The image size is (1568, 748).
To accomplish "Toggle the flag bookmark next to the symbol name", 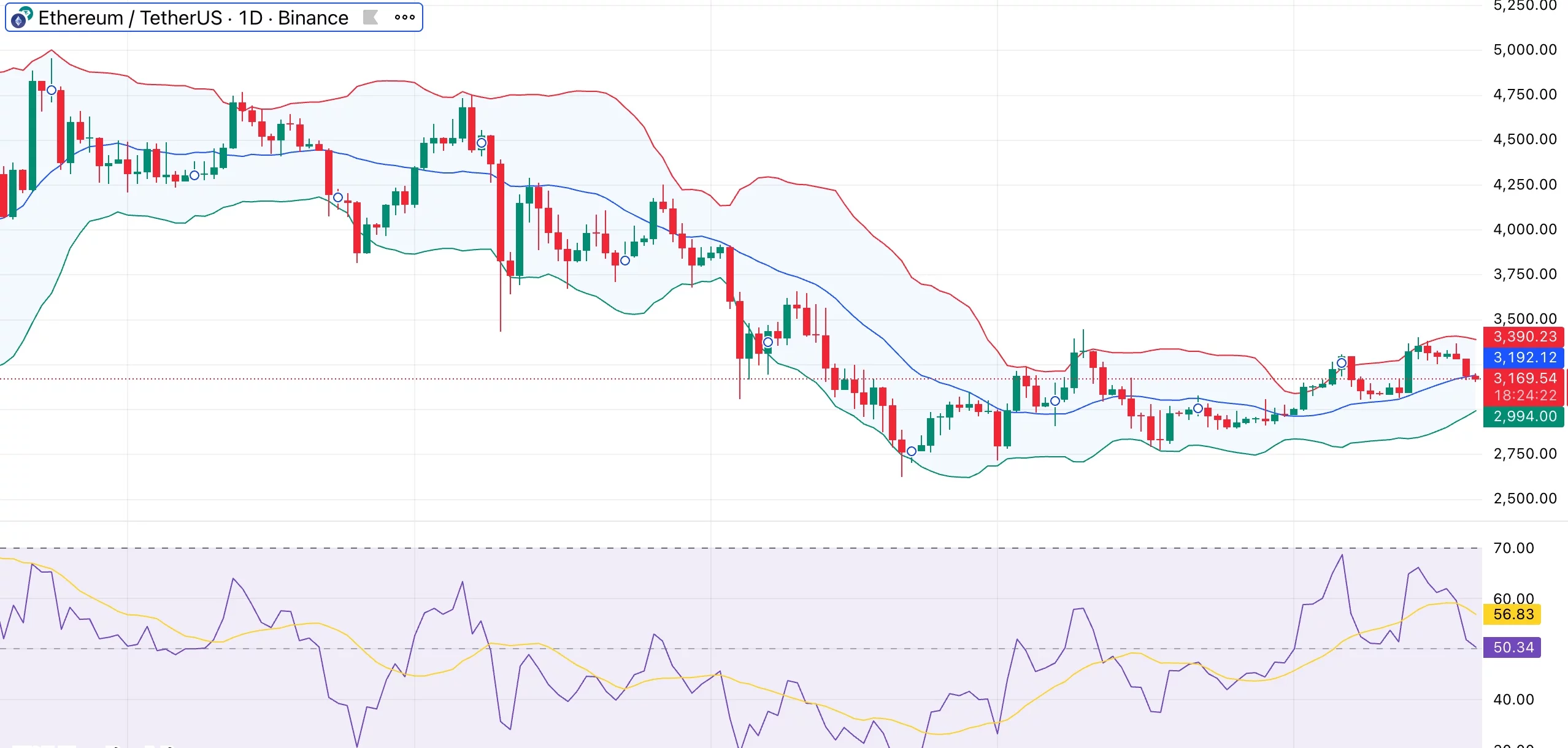I will pyautogui.click(x=371, y=17).
